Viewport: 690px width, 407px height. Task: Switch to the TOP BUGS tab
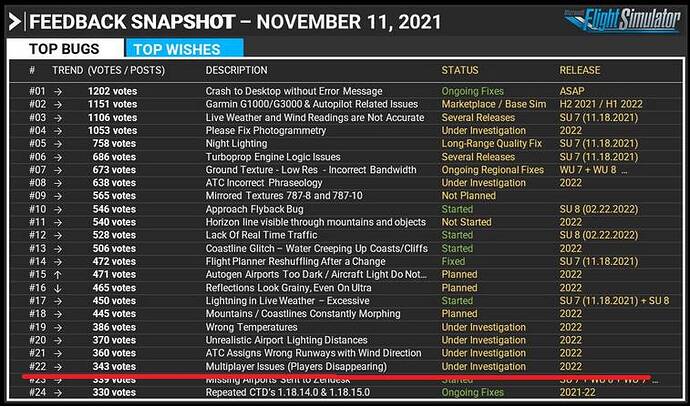click(65, 48)
